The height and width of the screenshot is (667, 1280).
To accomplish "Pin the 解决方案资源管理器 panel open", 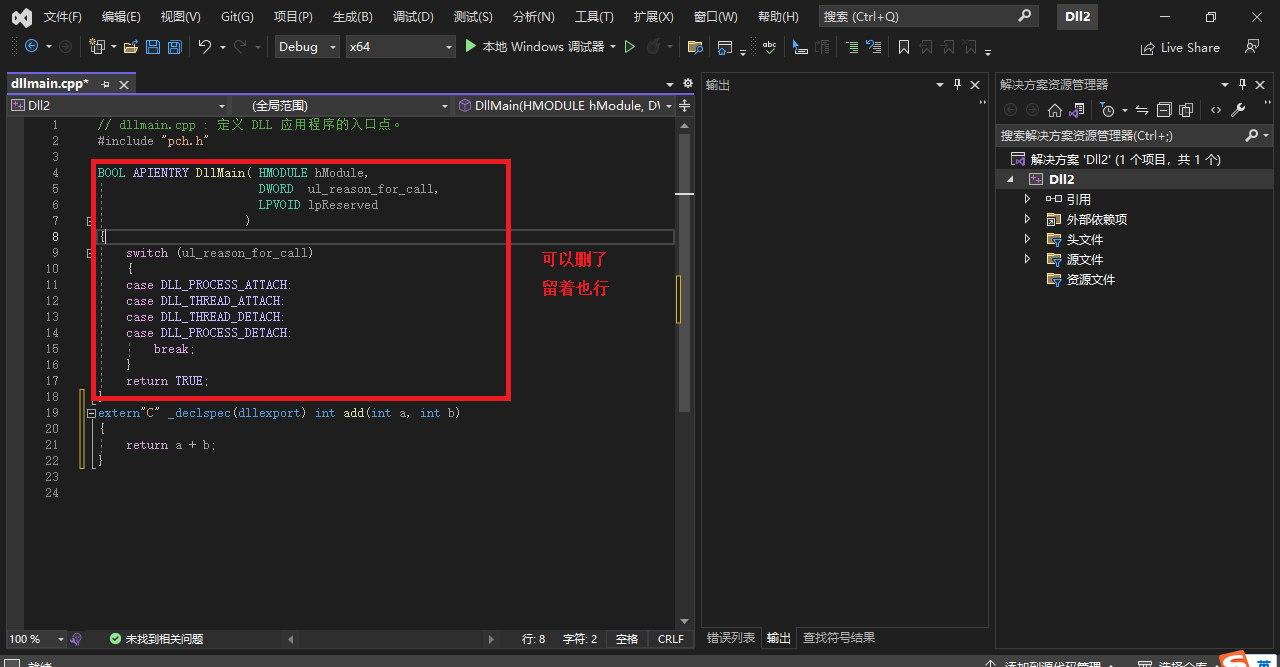I will tap(1243, 84).
